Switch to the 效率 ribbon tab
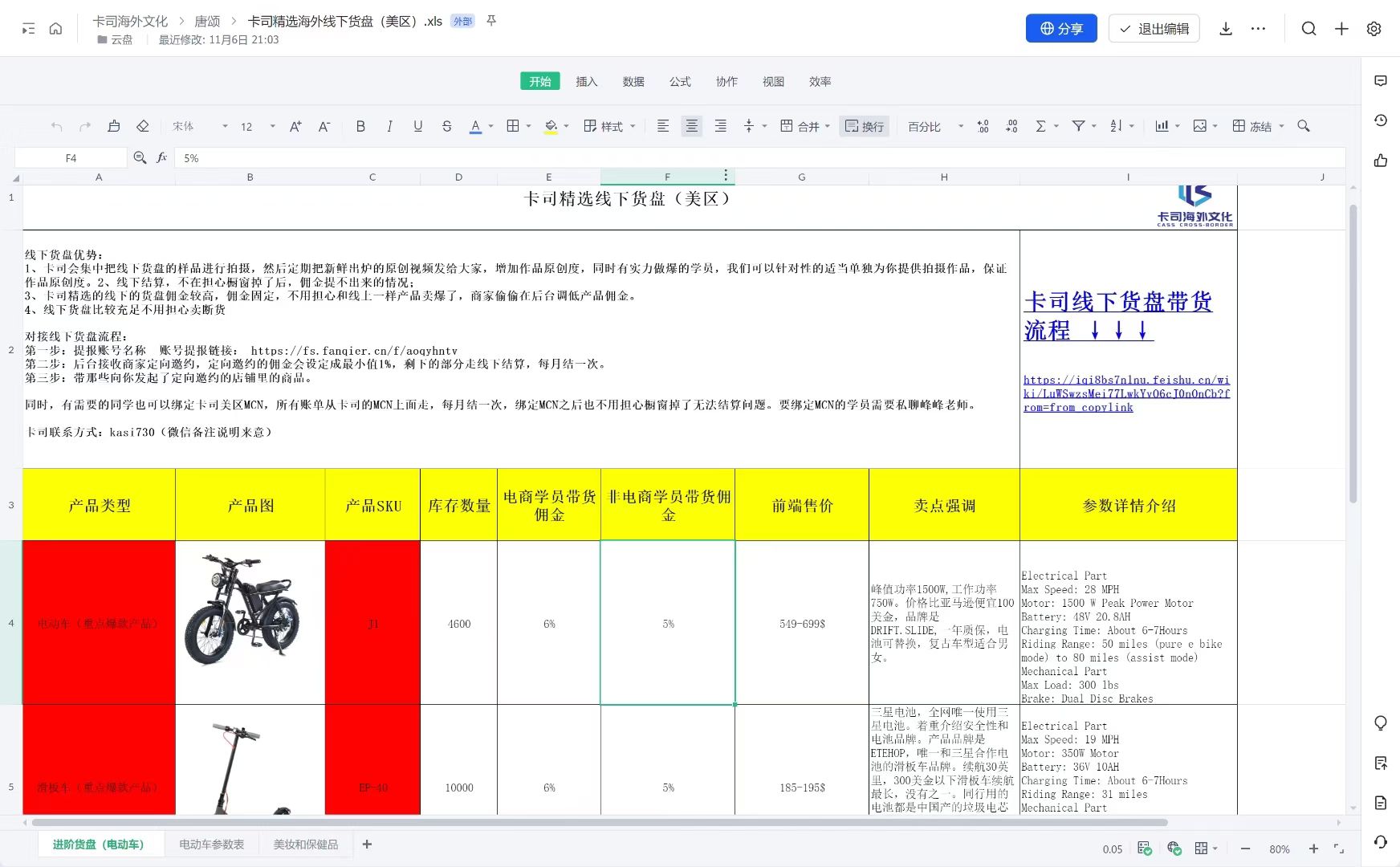 point(820,81)
